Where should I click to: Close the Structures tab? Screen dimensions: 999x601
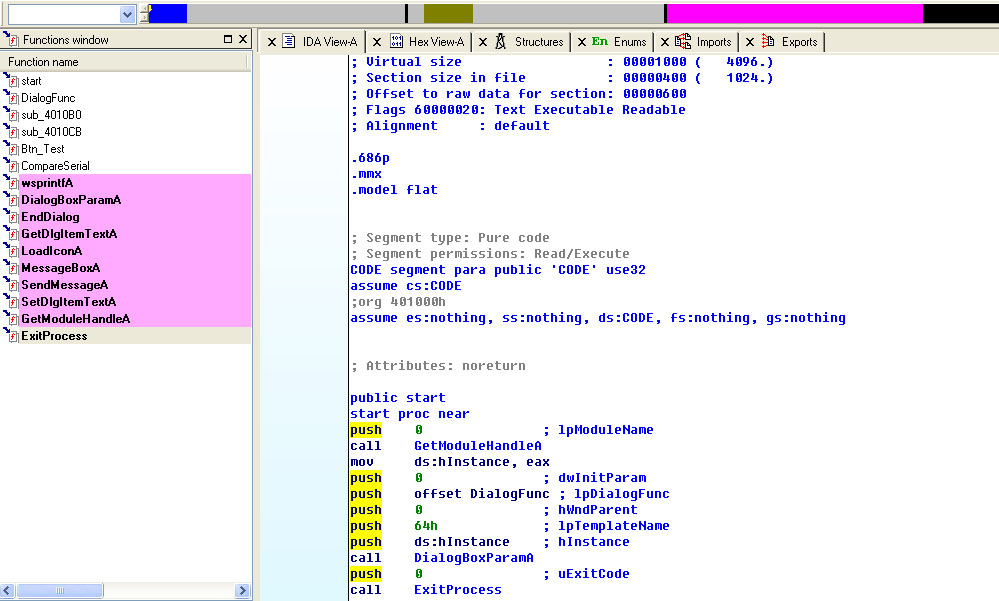coord(482,42)
